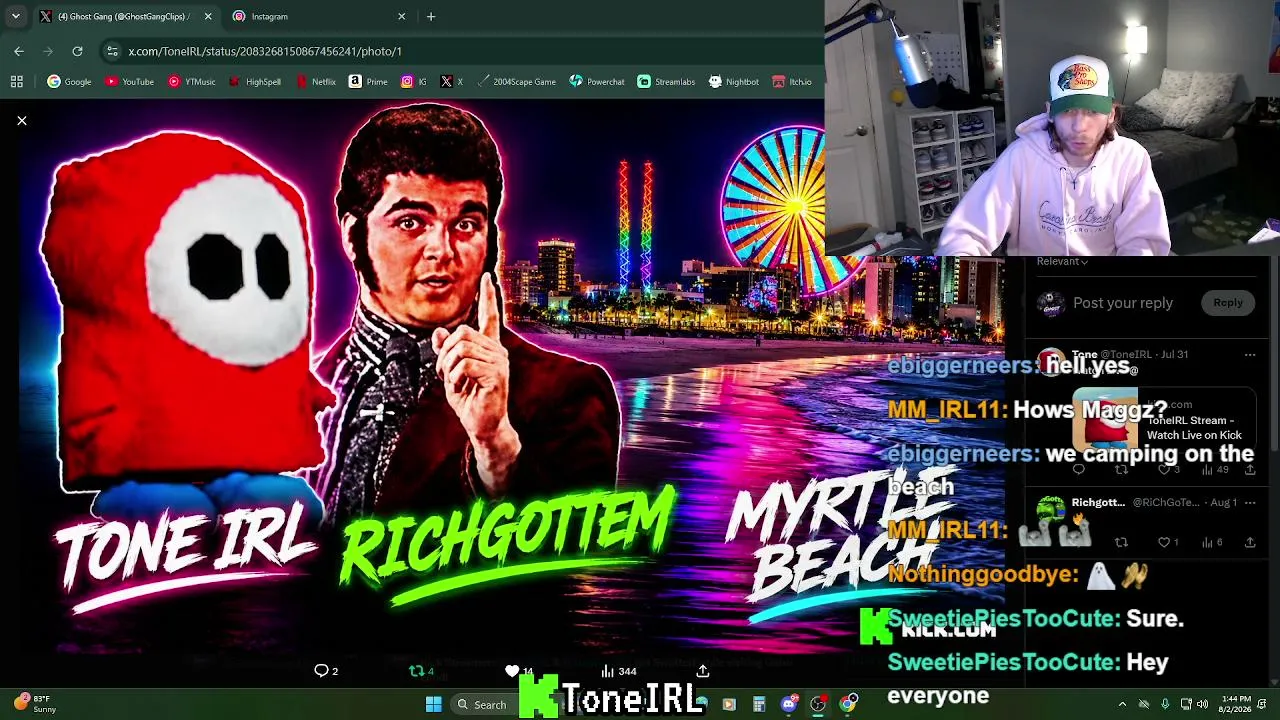
Task: Open the apps grid in bookmarks bar
Action: point(17,82)
